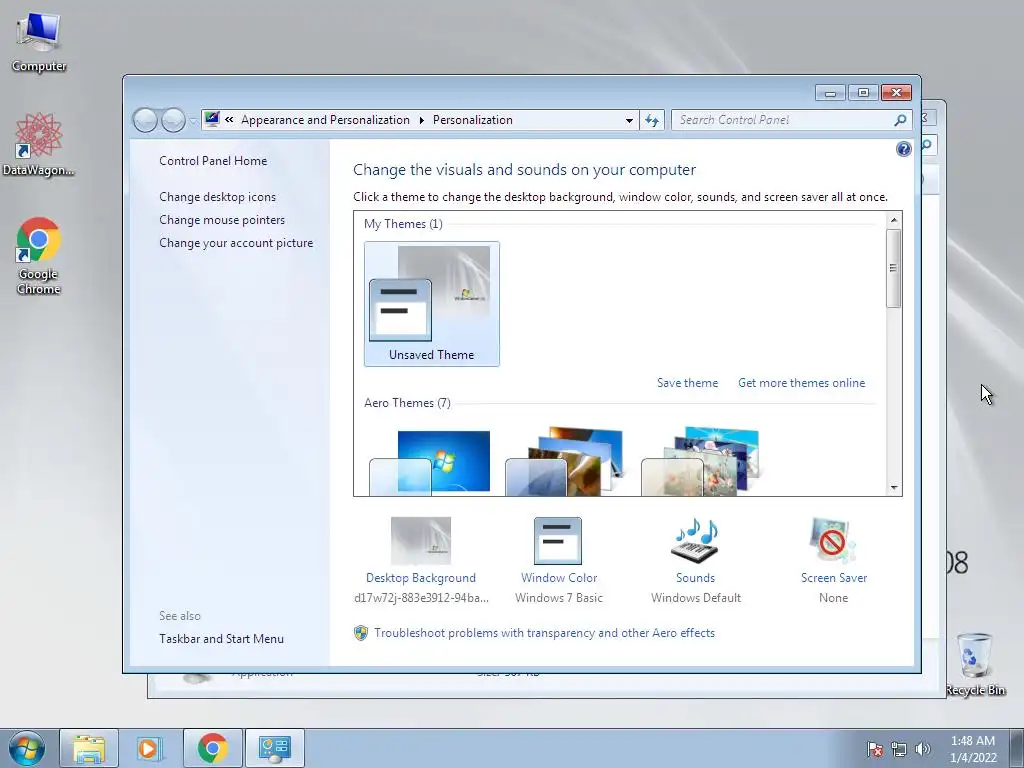This screenshot has height=768, width=1024.
Task: Click the double chevron in address bar
Action: (229, 120)
